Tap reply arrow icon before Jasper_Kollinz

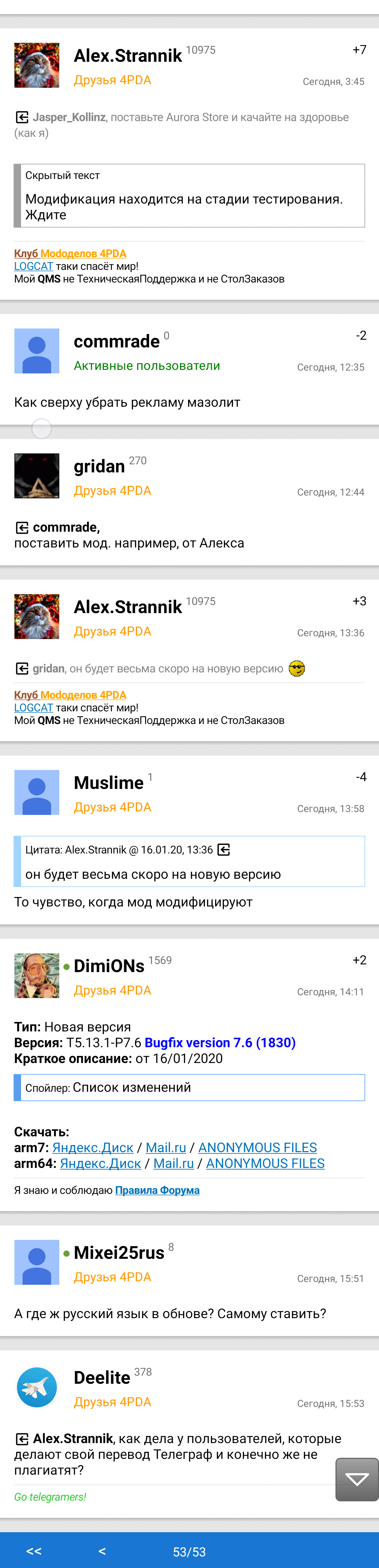click(x=22, y=118)
